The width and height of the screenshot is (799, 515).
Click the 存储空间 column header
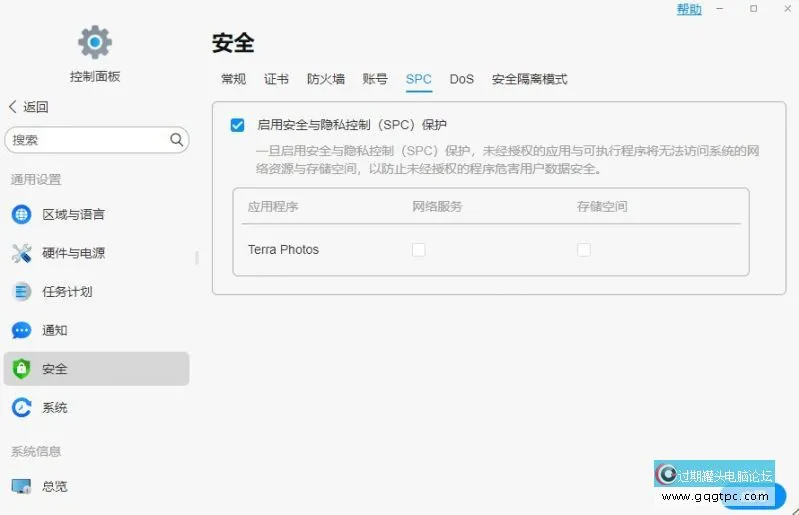(602, 206)
